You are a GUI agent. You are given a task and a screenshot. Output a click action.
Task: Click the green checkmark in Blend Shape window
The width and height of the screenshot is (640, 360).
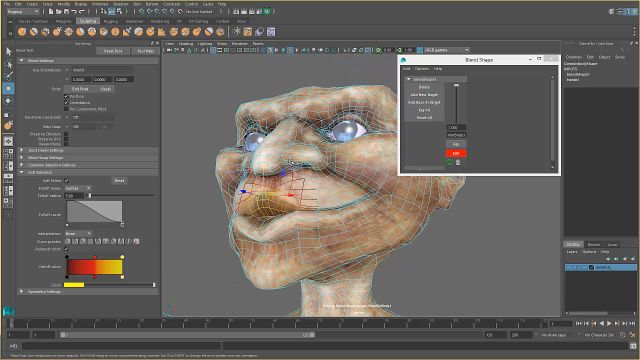[449, 162]
